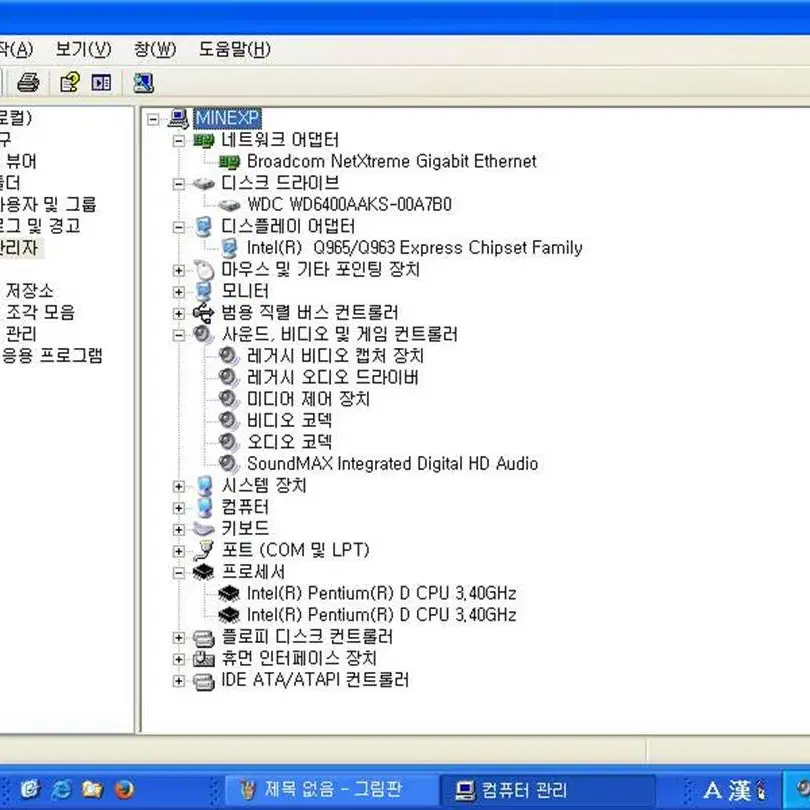Open the 도움말(H) menu
The height and width of the screenshot is (810, 810).
click(235, 50)
